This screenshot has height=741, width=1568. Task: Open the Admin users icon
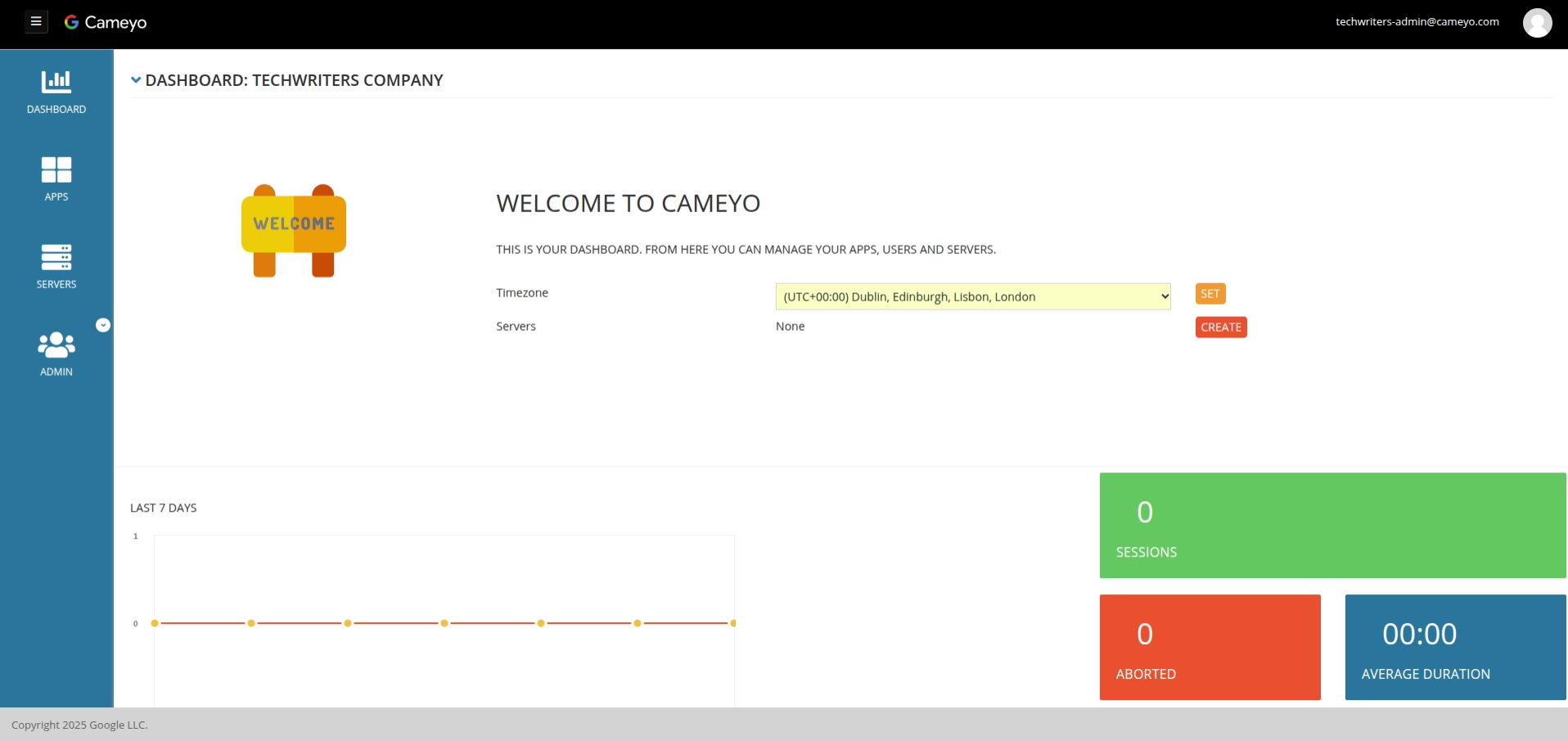pos(56,345)
